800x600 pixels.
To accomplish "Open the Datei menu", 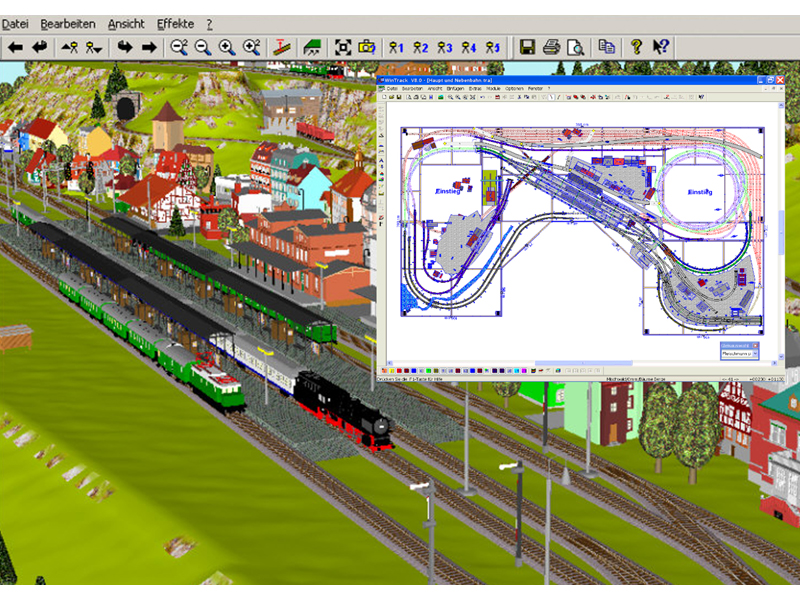I will click(x=15, y=23).
